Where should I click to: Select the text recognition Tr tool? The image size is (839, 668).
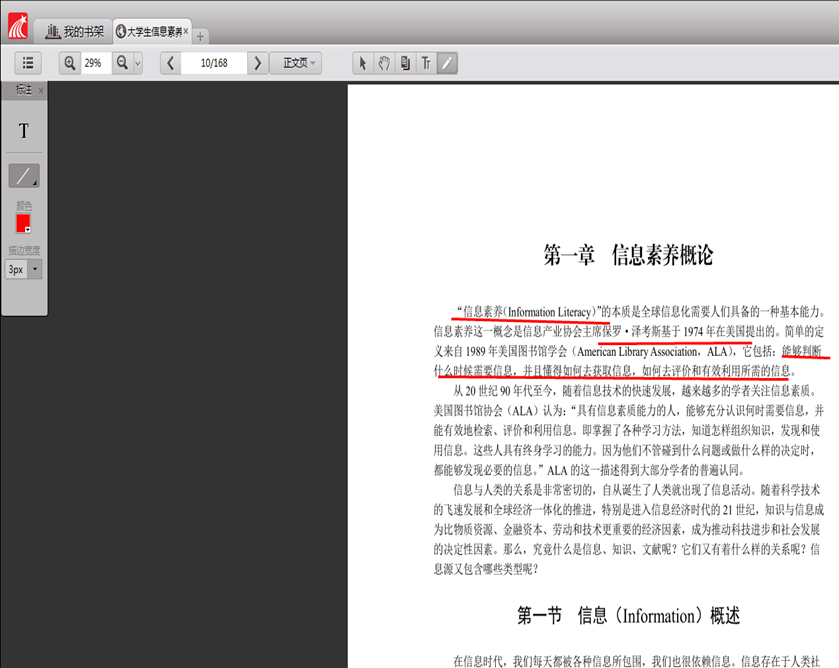coord(426,63)
